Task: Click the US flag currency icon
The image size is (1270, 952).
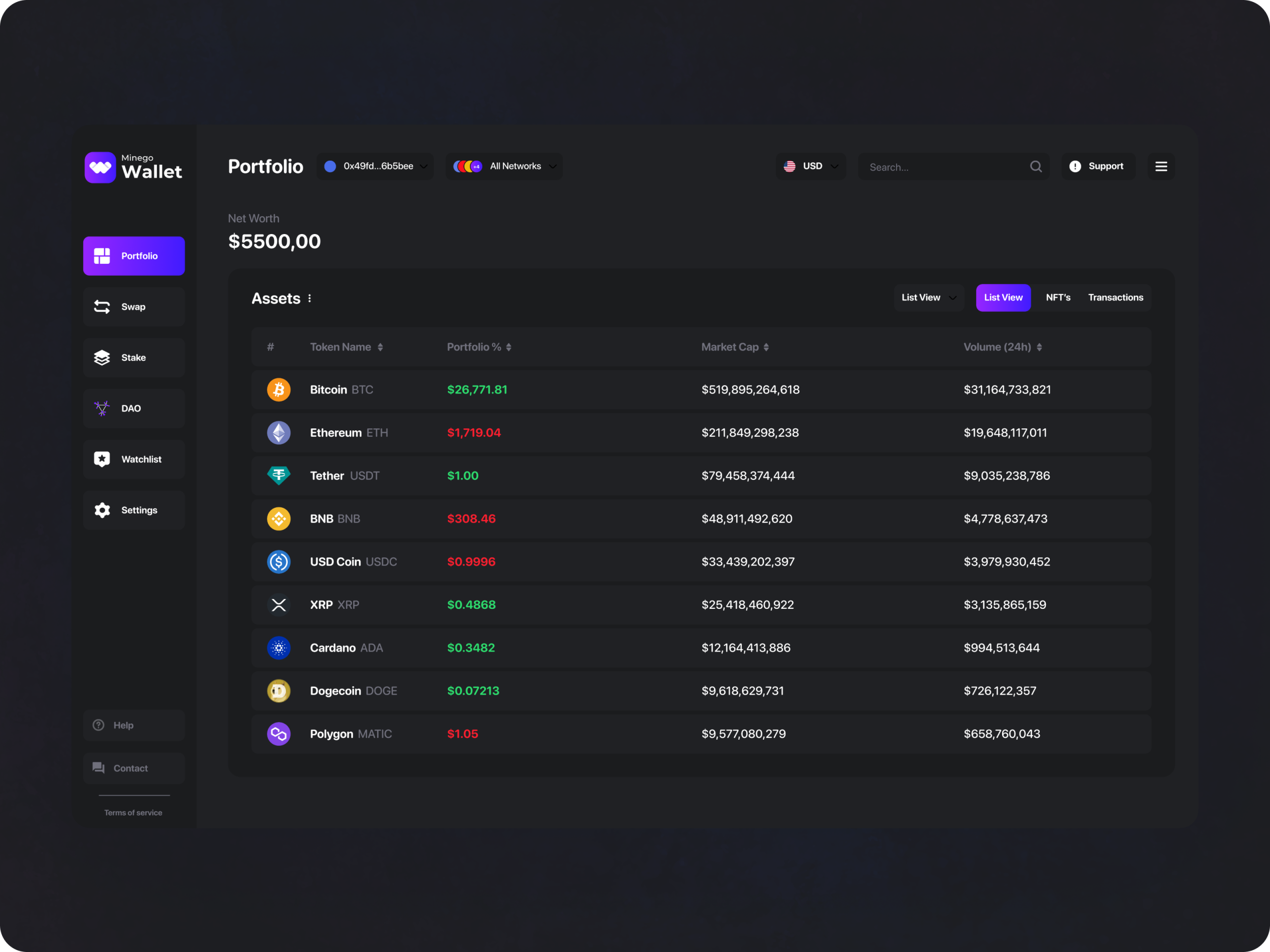Action: [789, 167]
